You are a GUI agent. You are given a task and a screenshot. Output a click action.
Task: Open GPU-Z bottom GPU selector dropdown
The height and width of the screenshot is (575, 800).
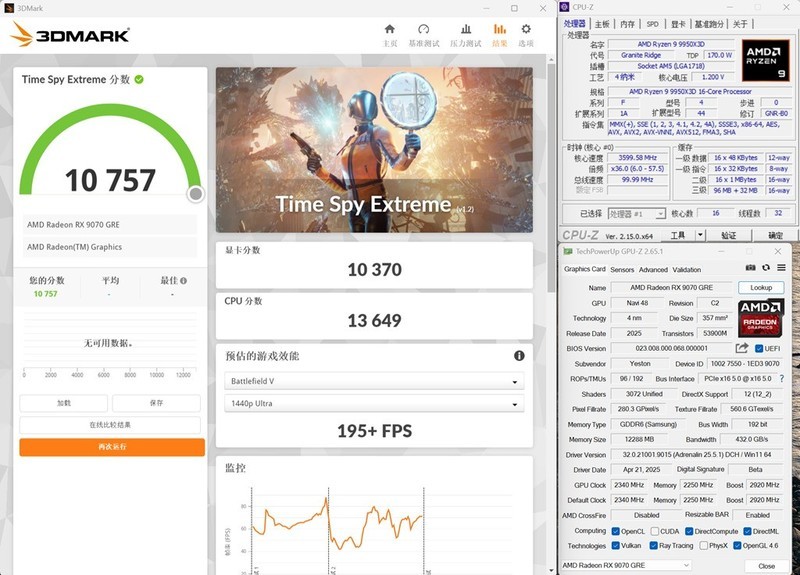tap(626, 565)
